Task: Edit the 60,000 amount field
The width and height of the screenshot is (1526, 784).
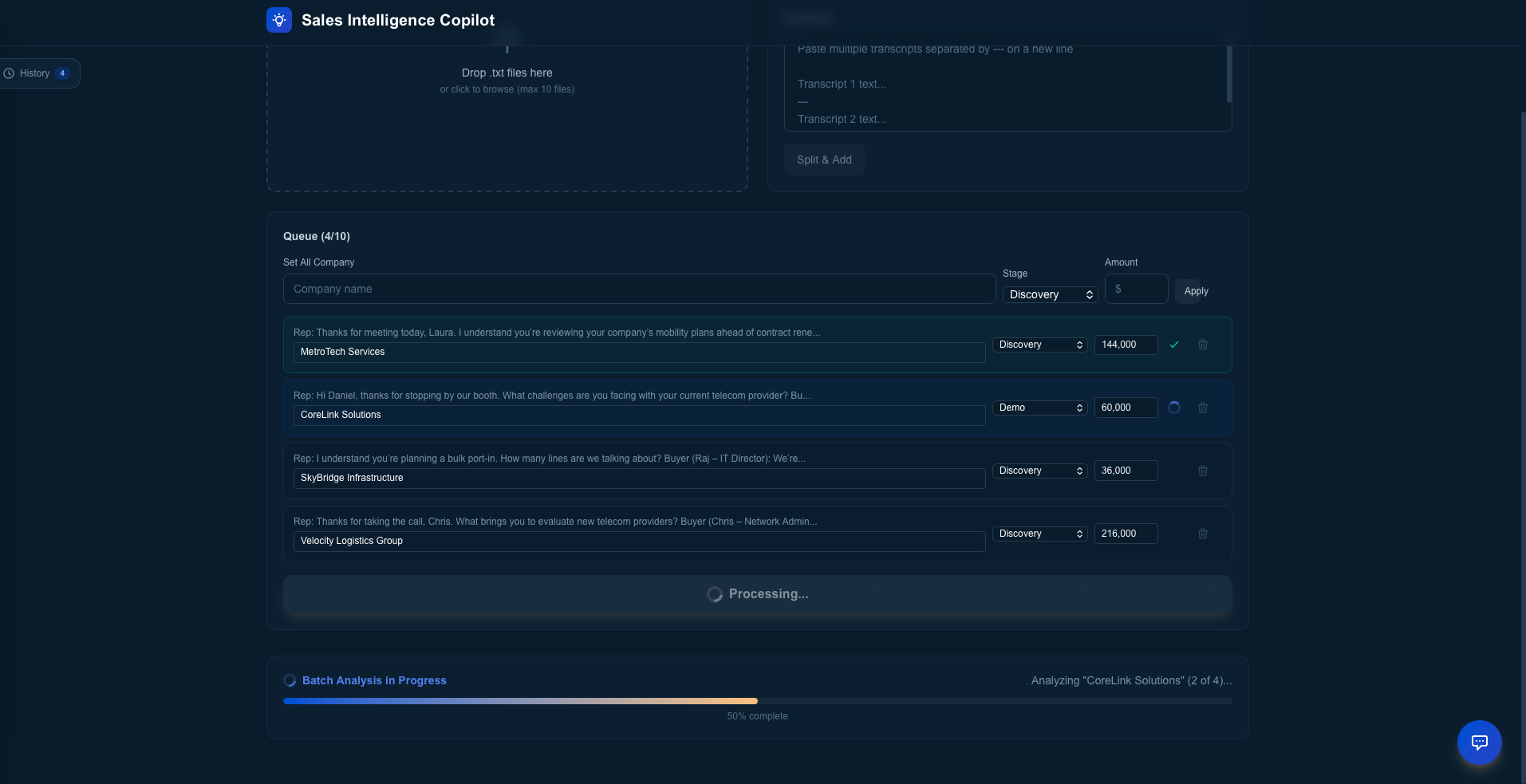Action: (1126, 408)
